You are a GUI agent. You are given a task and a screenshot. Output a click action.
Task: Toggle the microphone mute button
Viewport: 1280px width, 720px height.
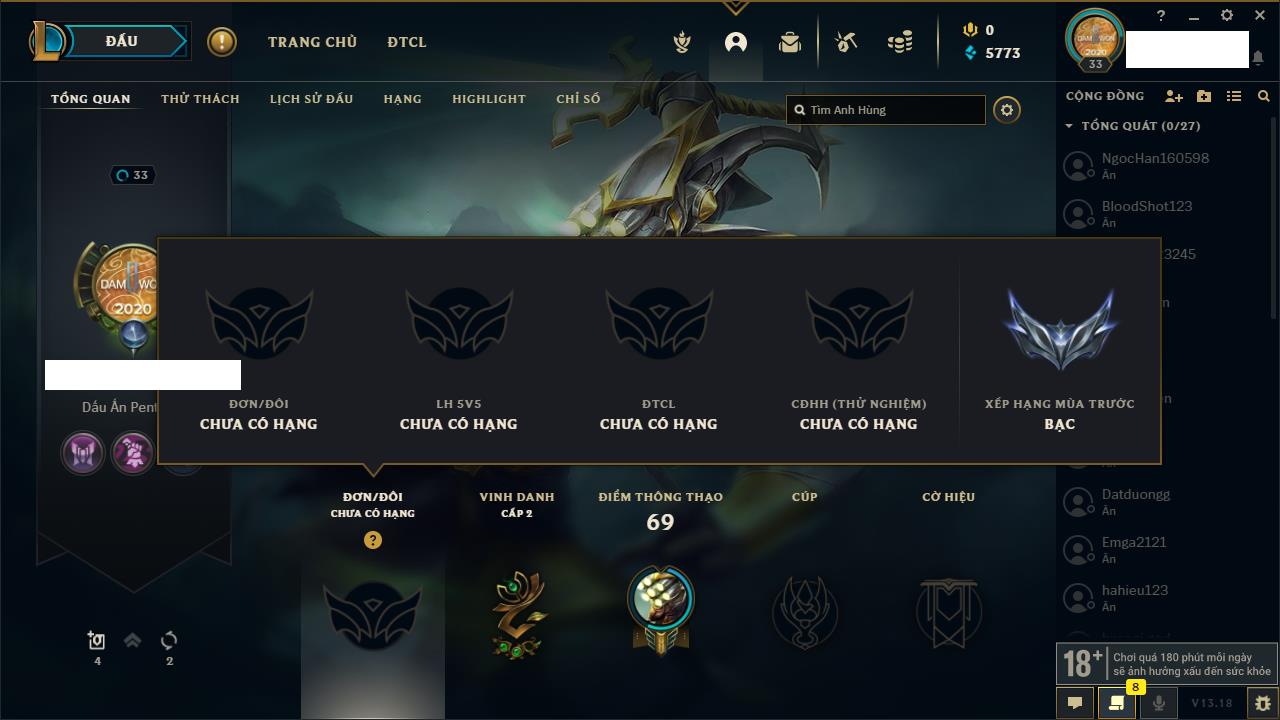click(1158, 703)
